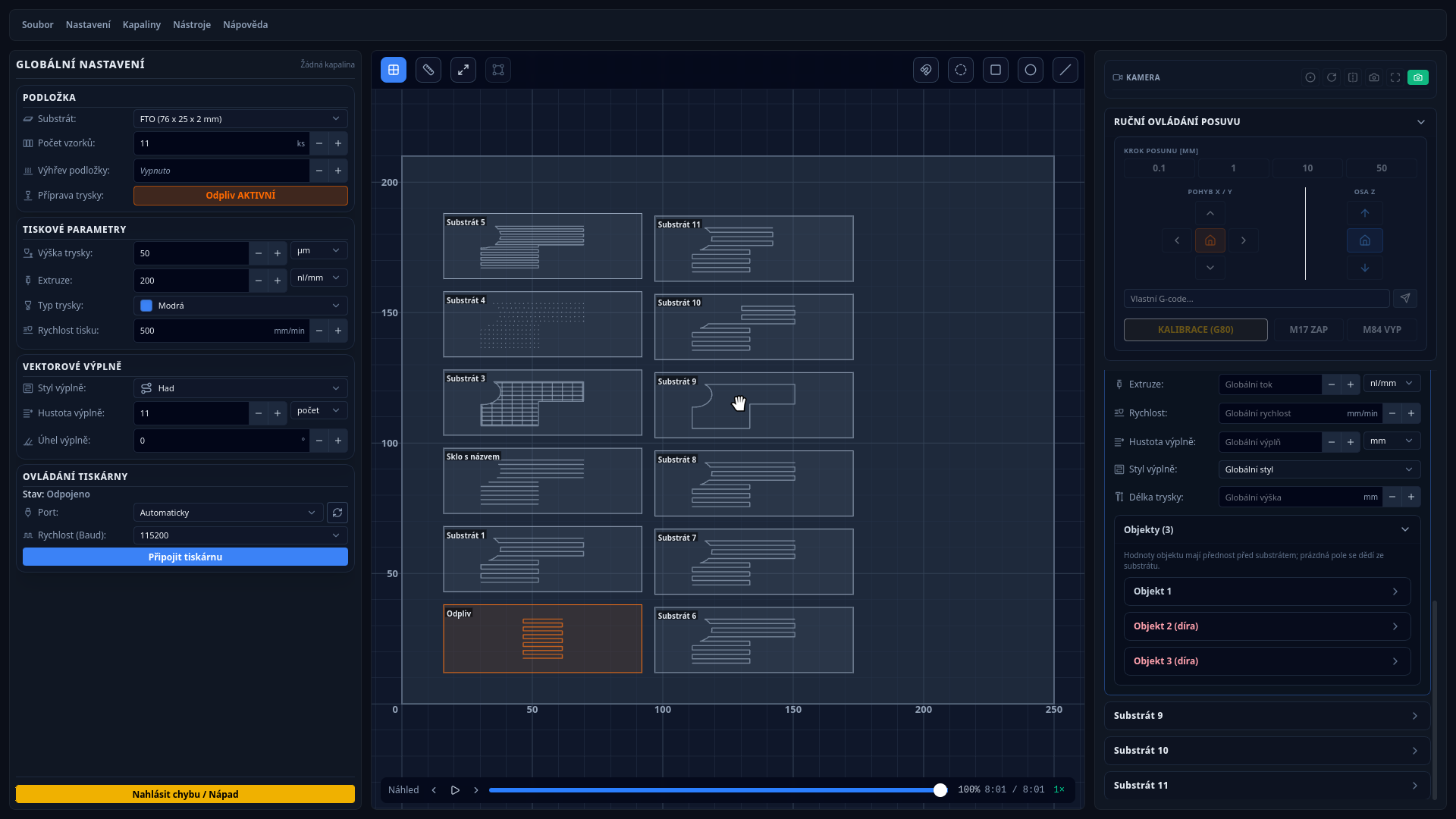1456x819 pixels.
Task: Home the X/Y axes with the orange home button
Action: coord(1210,240)
